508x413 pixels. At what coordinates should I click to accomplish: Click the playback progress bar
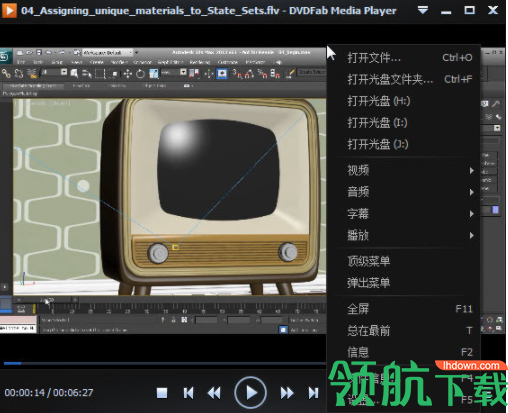tap(165, 363)
